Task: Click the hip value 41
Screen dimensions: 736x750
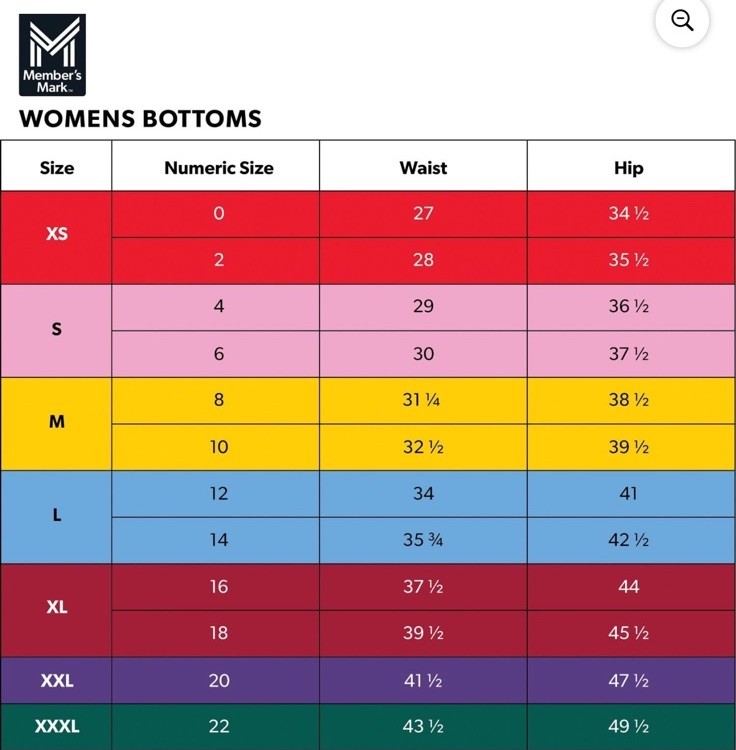Action: pyautogui.click(x=628, y=493)
